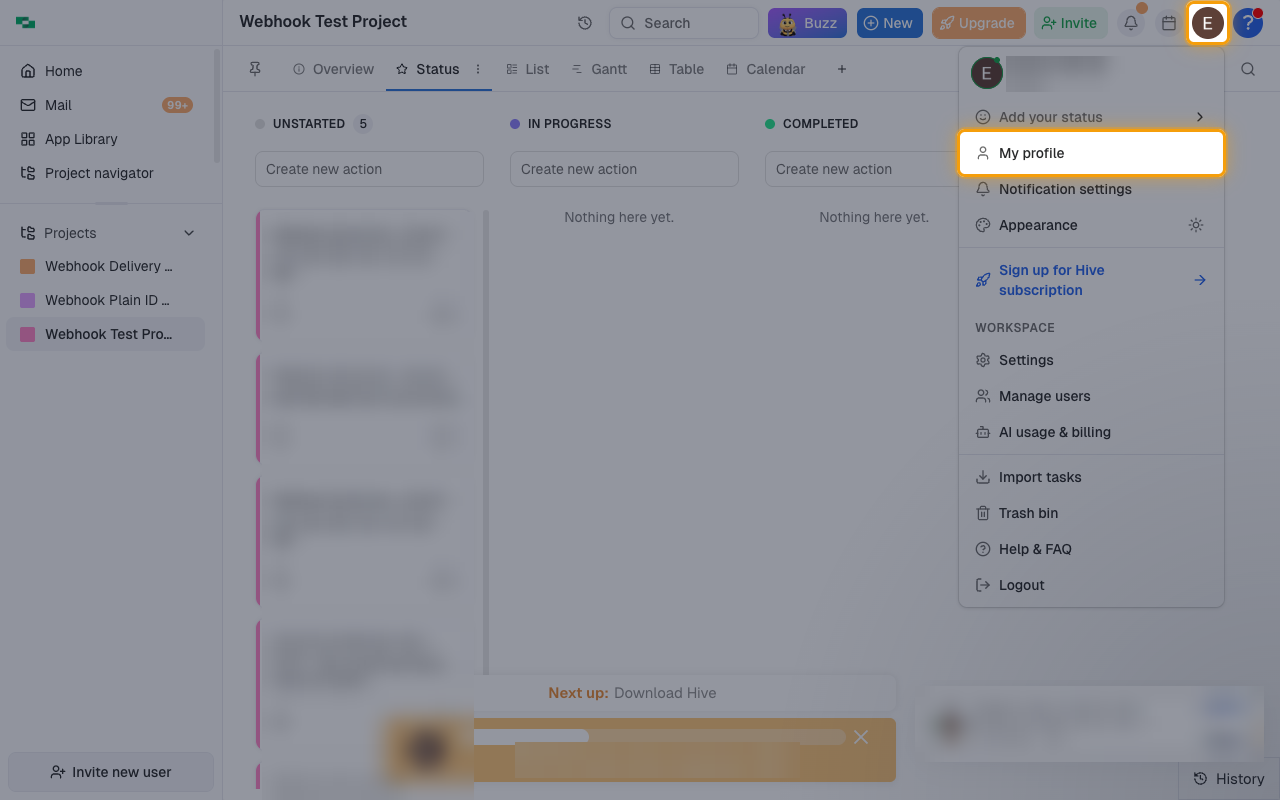1280x800 pixels.
Task: Click the Hive logo icon
Action: coord(26,23)
